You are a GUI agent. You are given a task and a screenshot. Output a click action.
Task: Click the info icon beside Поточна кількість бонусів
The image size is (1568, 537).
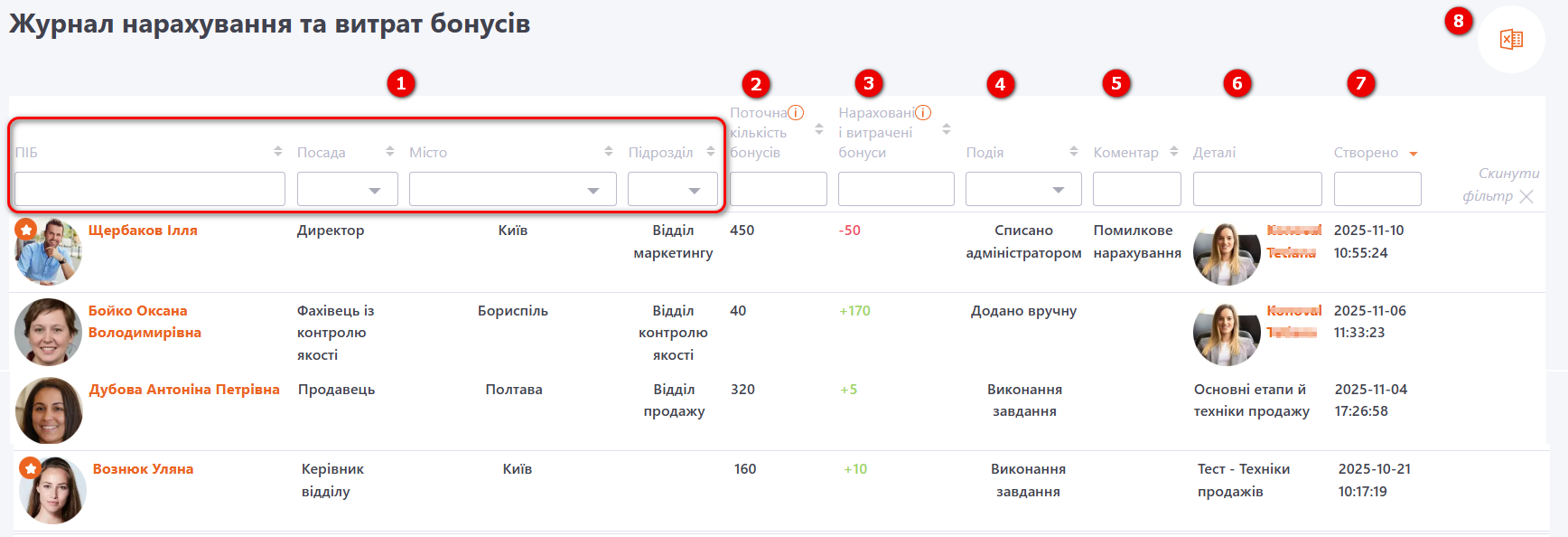pos(796,113)
